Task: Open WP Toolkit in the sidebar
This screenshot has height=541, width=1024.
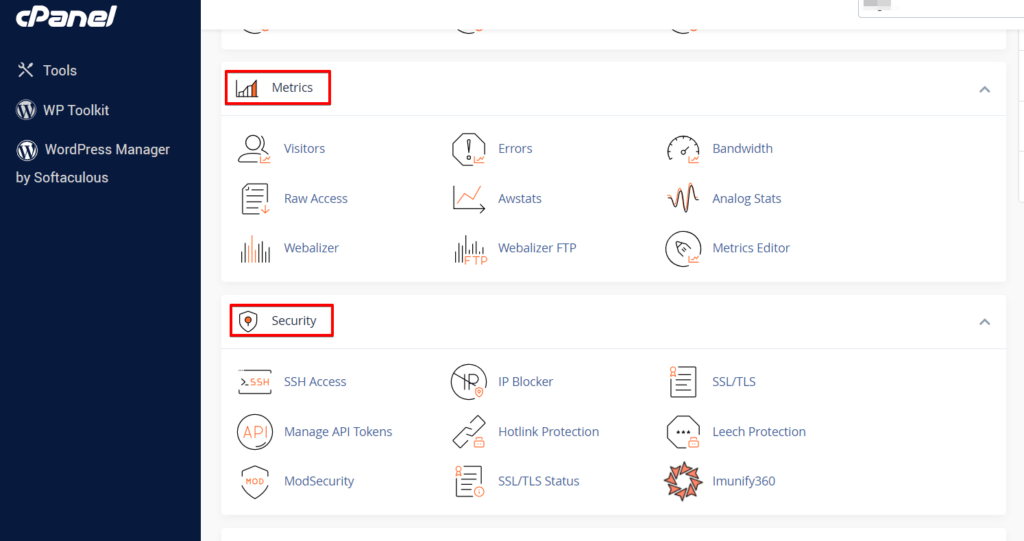Action: (76, 110)
